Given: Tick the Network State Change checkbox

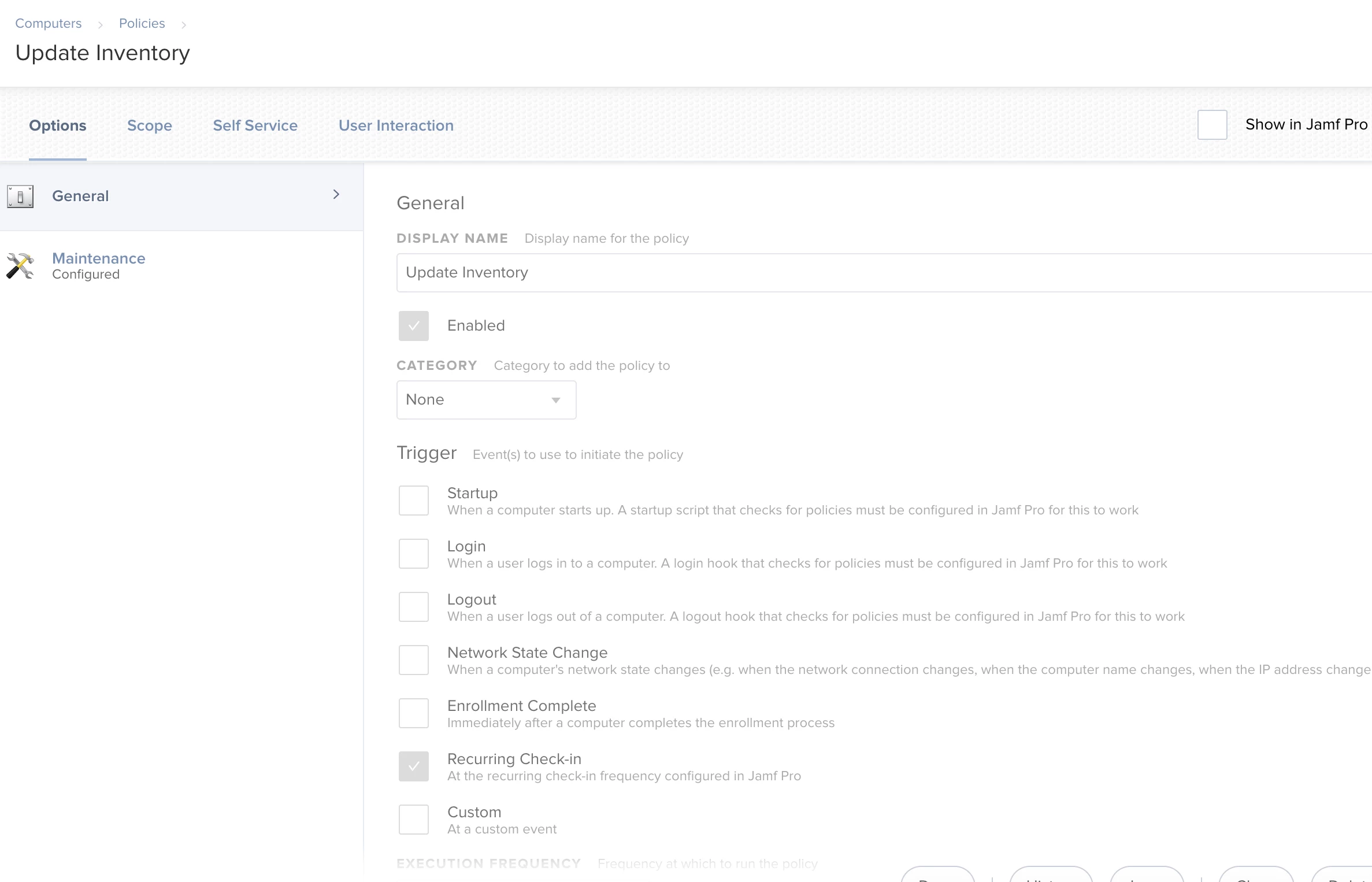Looking at the screenshot, I should pyautogui.click(x=413, y=660).
